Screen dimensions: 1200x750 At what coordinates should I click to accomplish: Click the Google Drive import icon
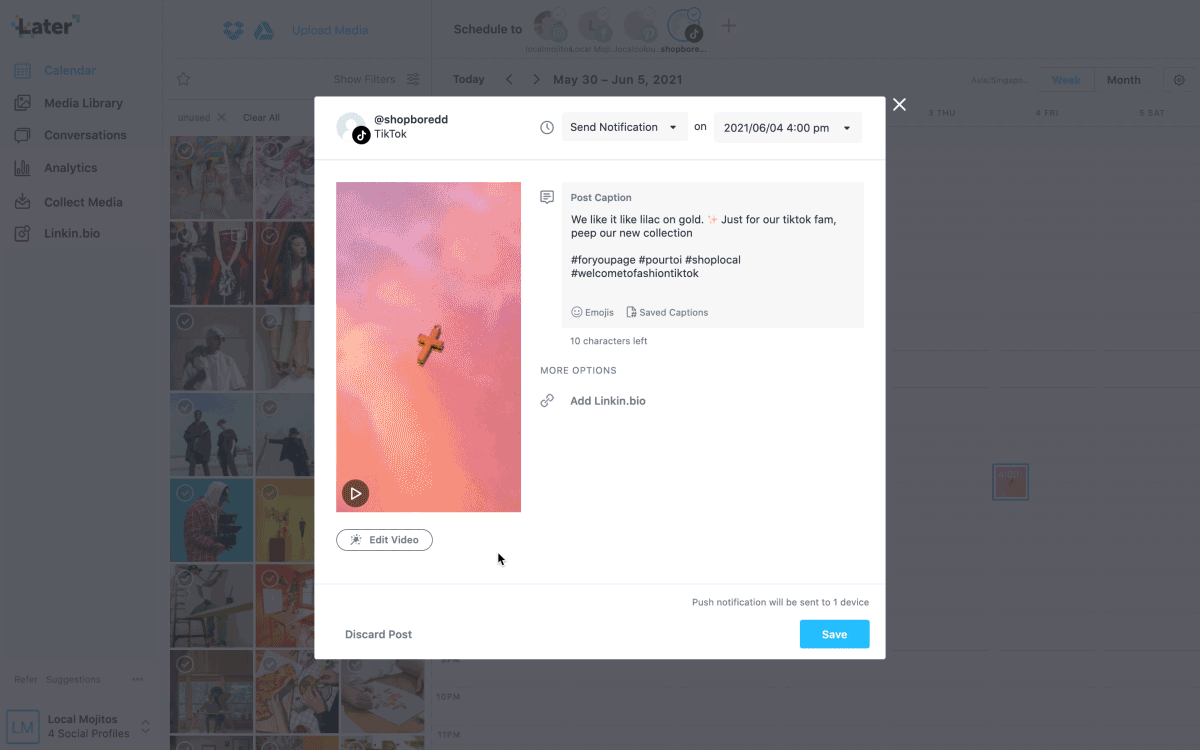click(x=264, y=30)
